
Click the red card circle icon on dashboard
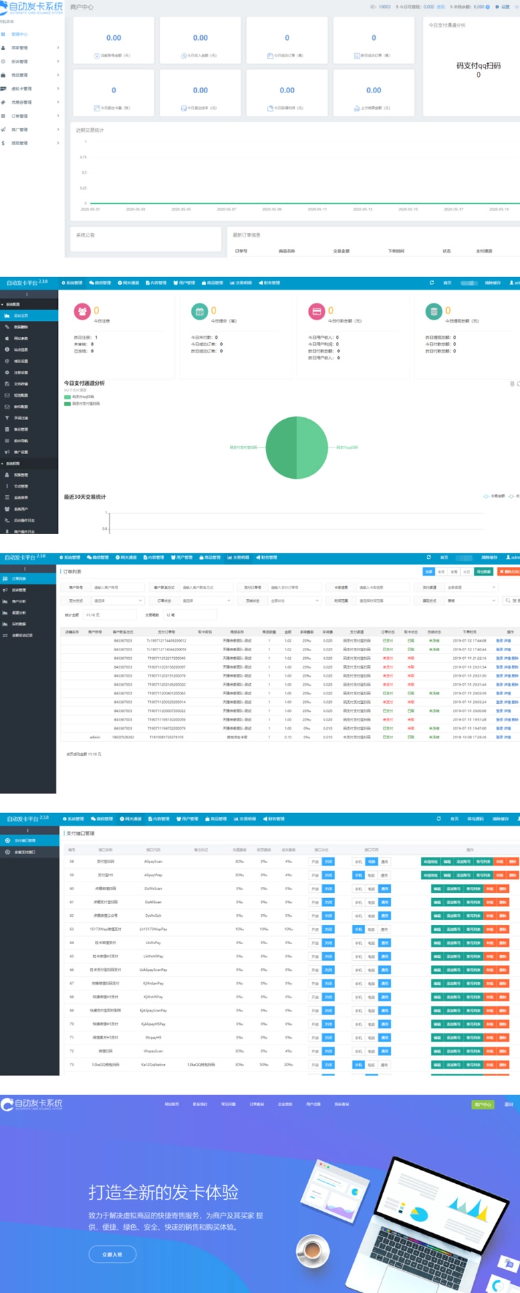(x=316, y=313)
